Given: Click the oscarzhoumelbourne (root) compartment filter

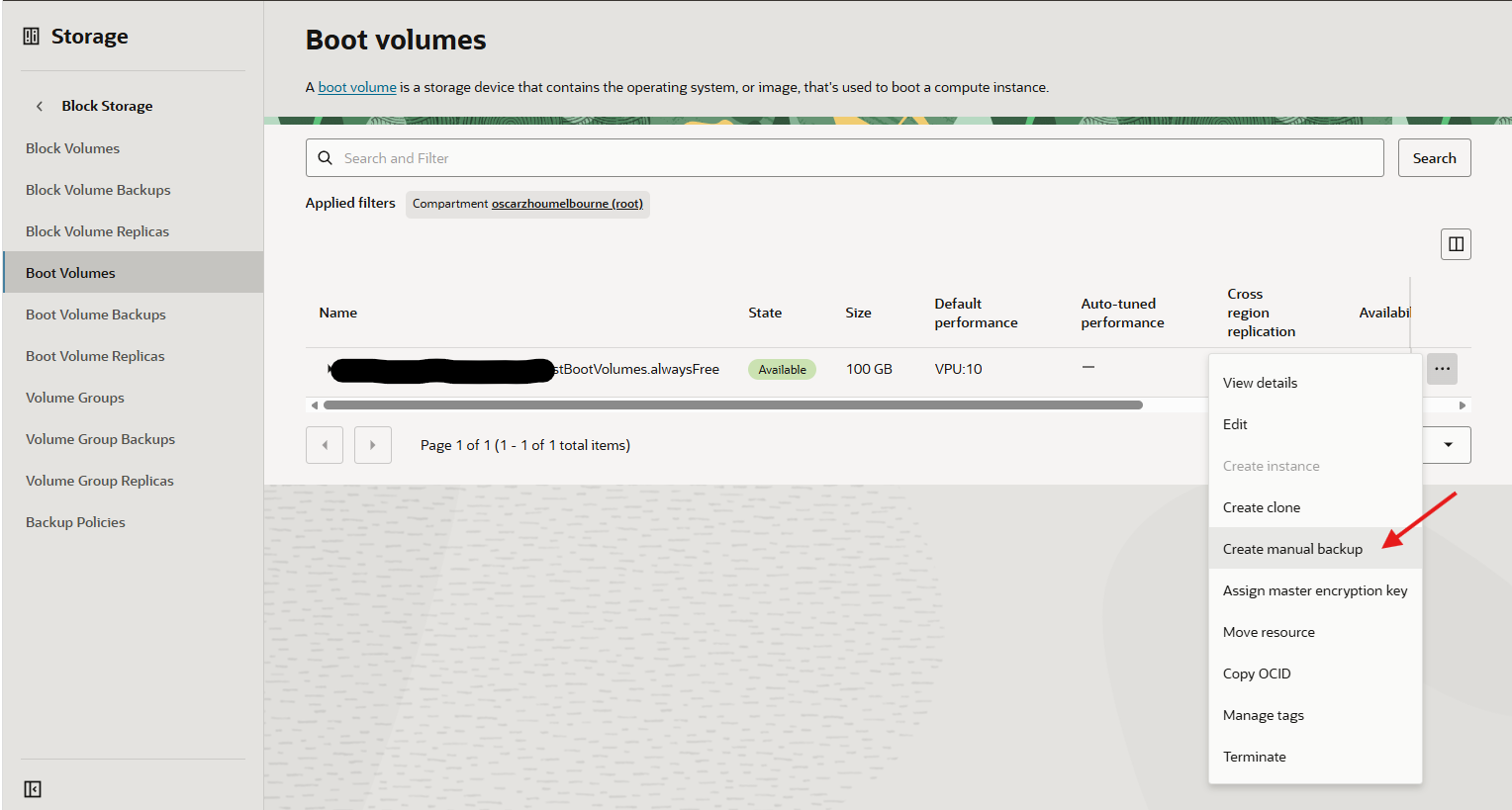Looking at the screenshot, I should pos(567,204).
